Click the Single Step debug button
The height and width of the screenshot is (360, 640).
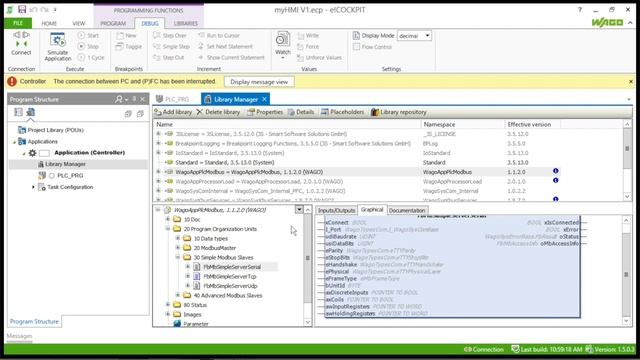pyautogui.click(x=171, y=47)
